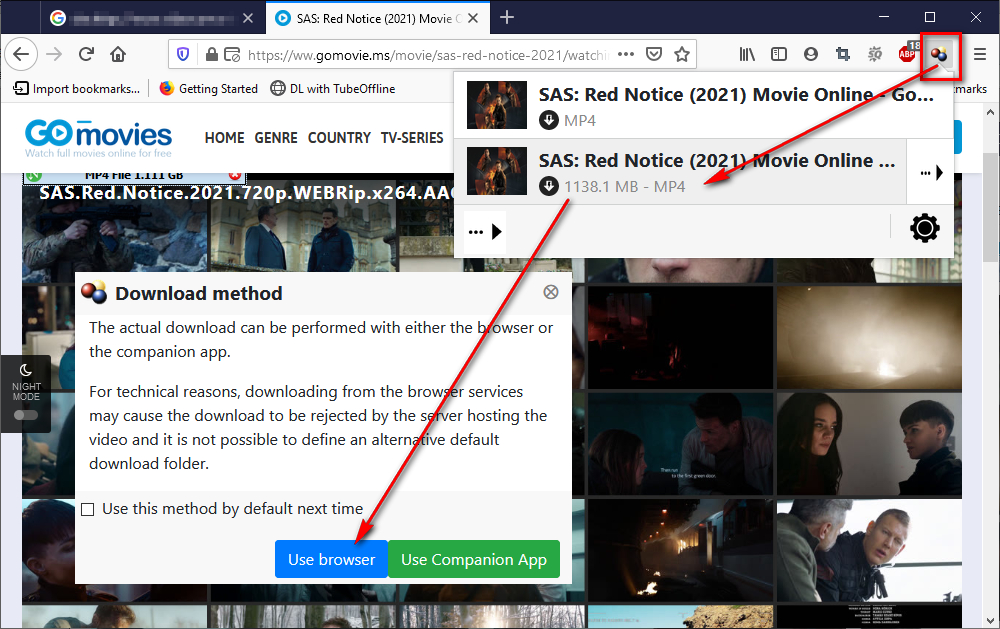Go back to the previous page
This screenshot has height=629, width=1000.
(21, 54)
